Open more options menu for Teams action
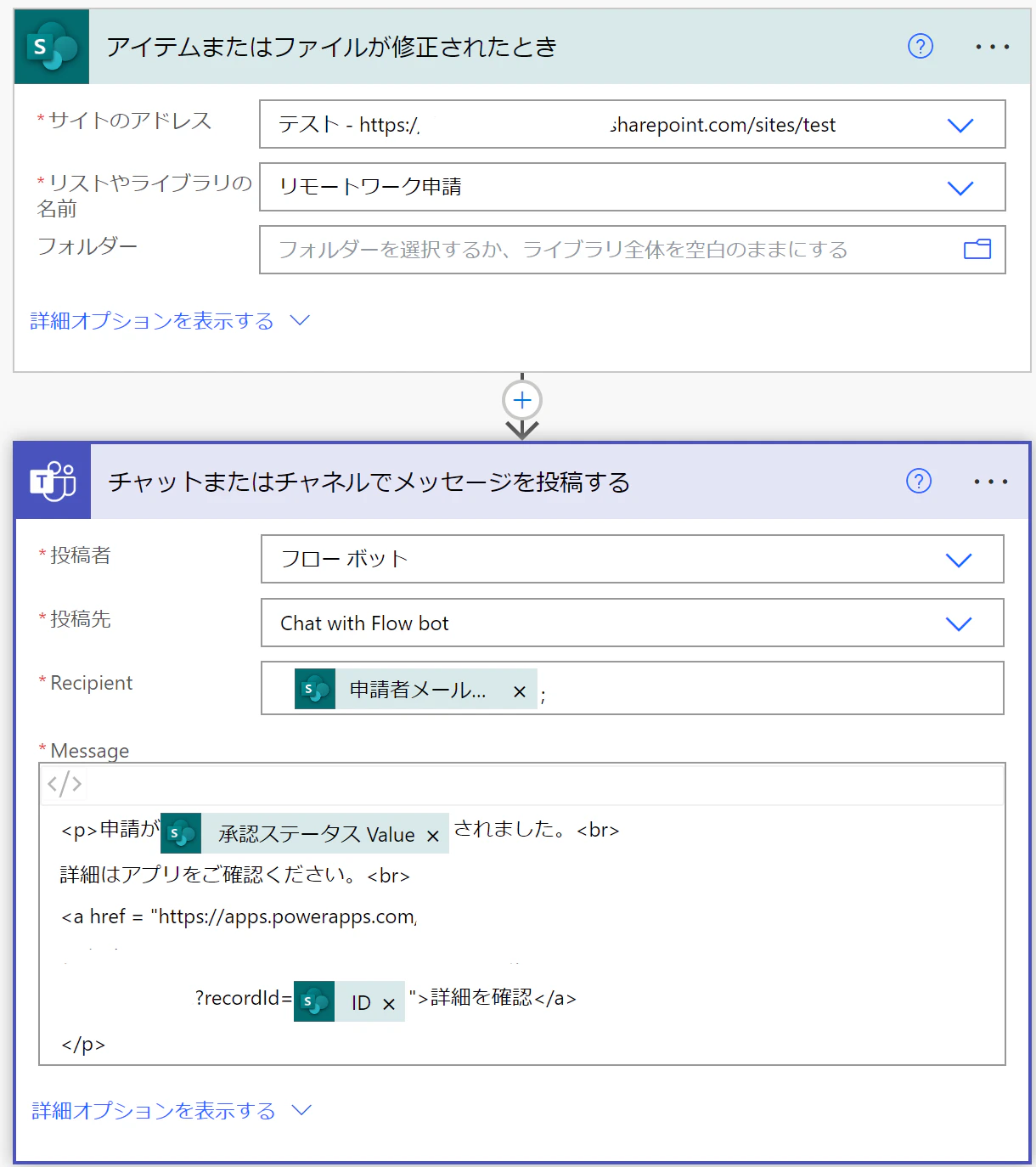1036x1167 pixels. pyautogui.click(x=990, y=482)
